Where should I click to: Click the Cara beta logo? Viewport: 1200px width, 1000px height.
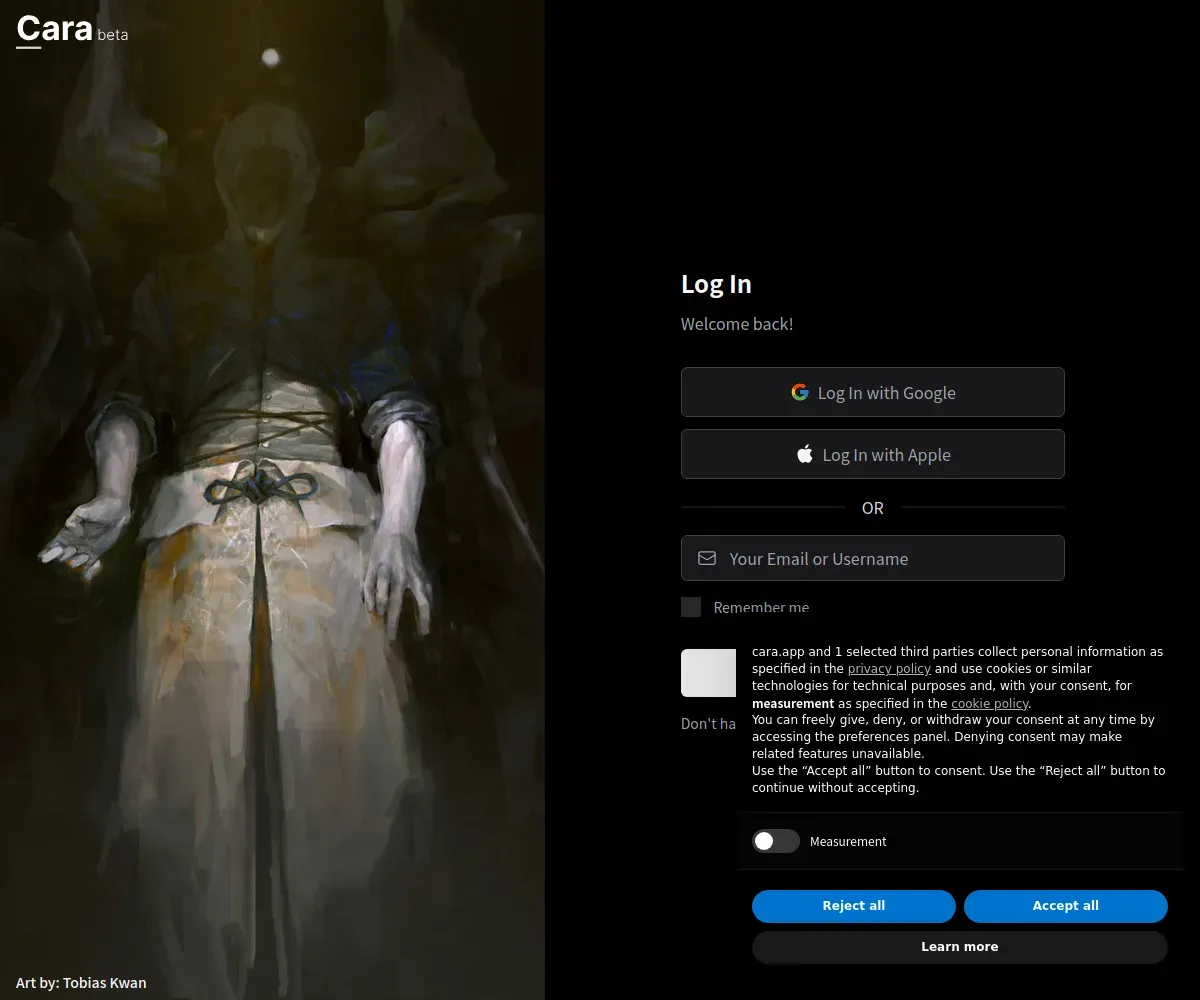(72, 29)
